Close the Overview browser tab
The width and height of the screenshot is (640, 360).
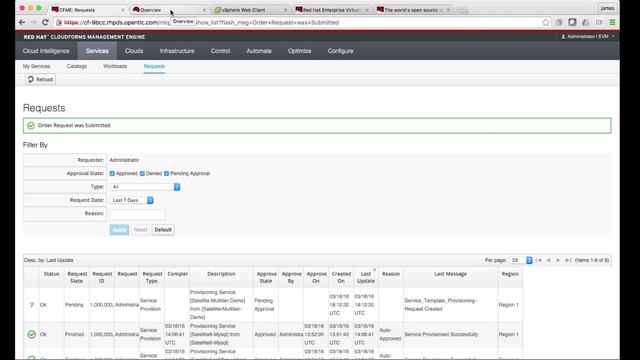(x=204, y=10)
